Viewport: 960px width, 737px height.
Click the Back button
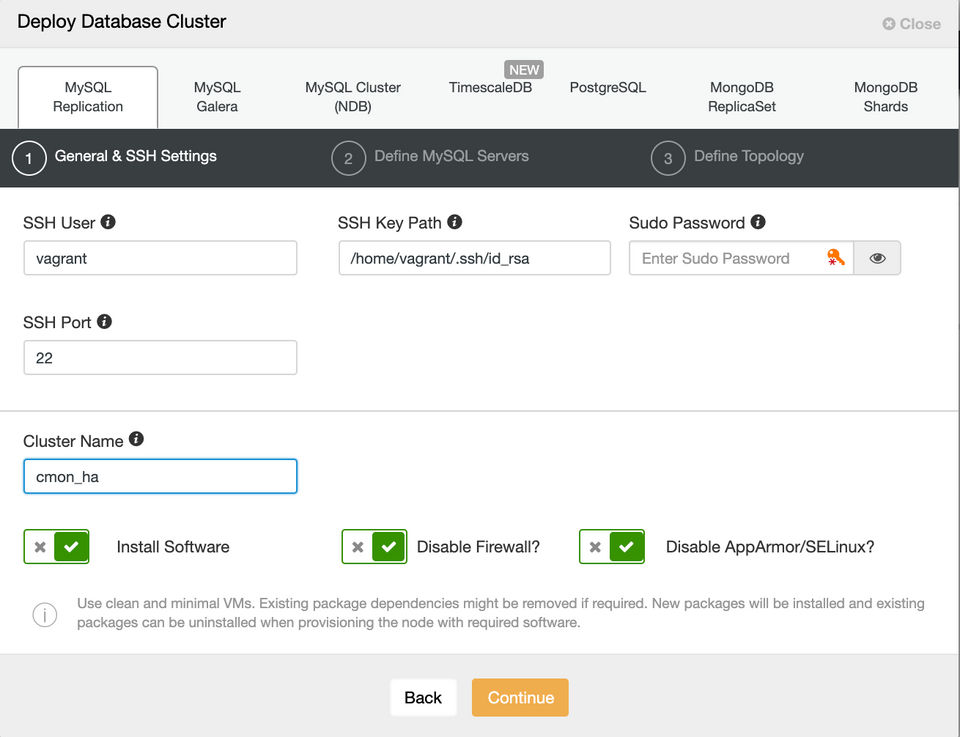(423, 698)
